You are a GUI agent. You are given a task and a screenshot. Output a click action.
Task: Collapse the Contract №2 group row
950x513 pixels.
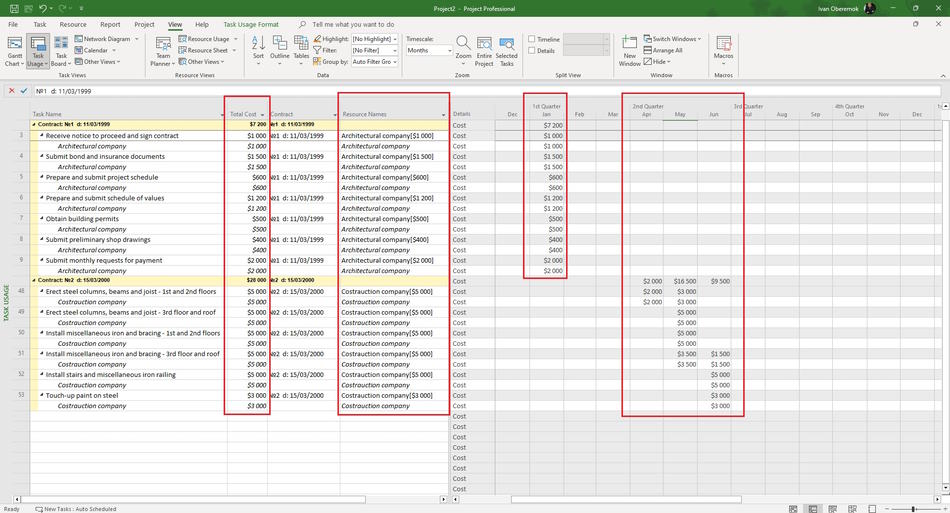(34, 280)
